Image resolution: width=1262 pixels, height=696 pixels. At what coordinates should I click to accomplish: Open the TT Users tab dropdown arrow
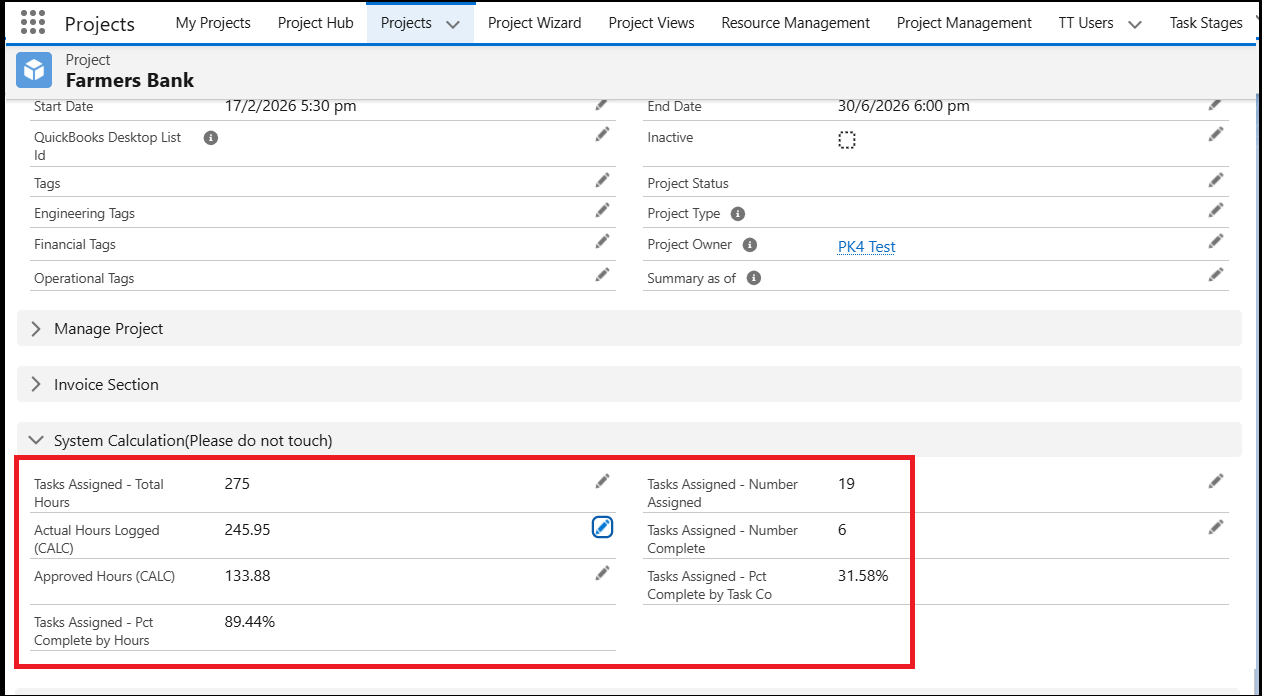[1134, 24]
